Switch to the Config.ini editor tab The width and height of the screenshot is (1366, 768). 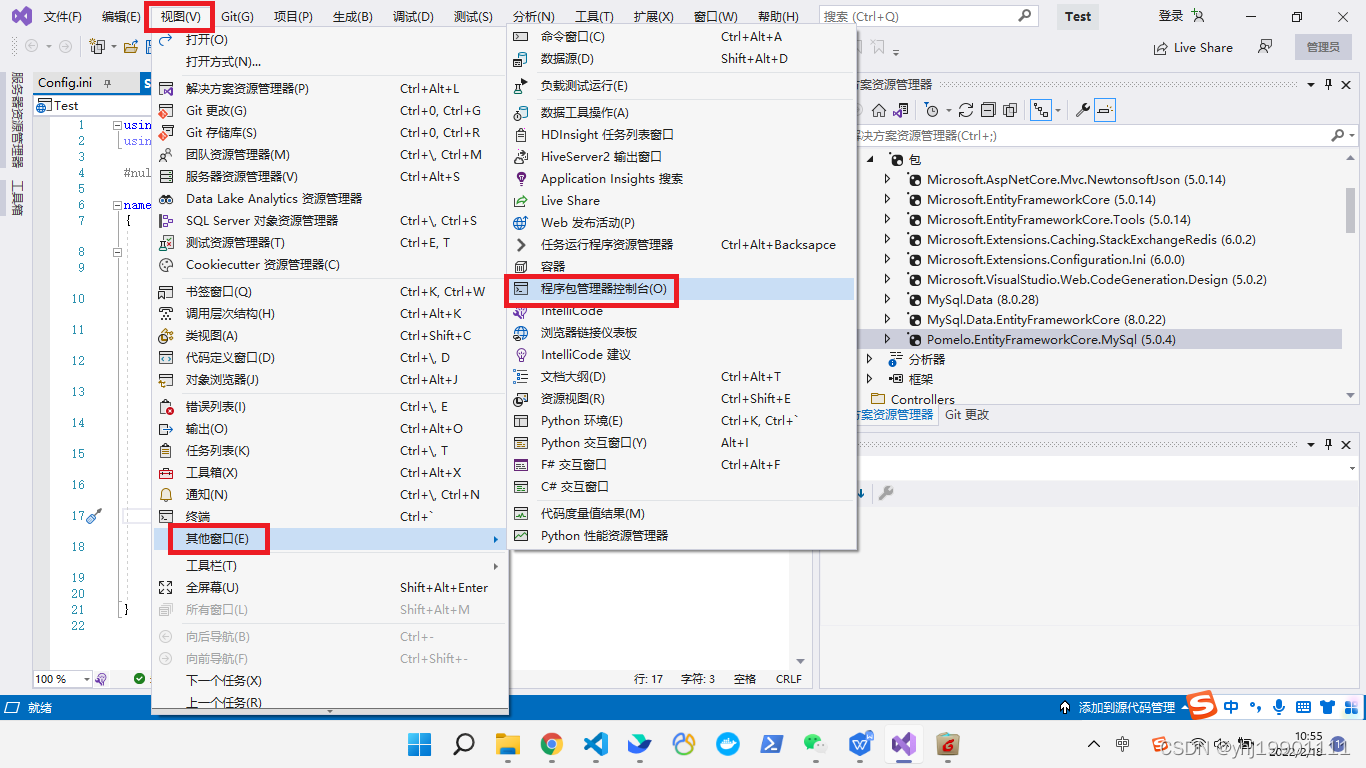[65, 83]
